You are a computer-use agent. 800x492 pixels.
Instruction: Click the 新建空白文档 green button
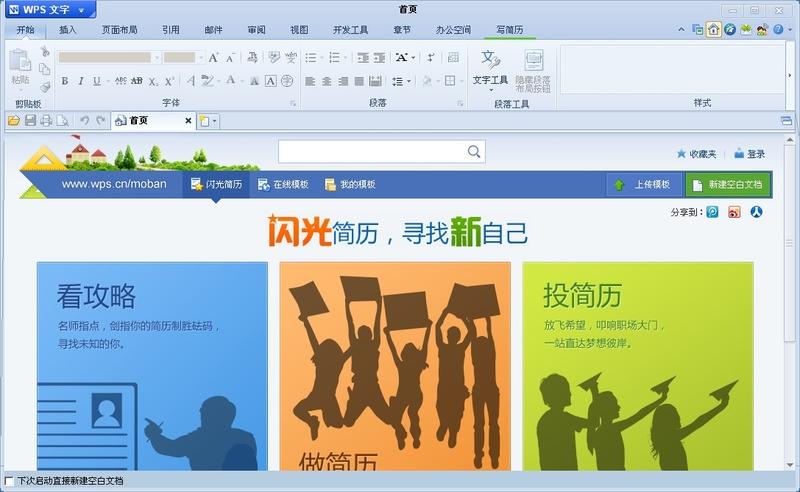(728, 184)
